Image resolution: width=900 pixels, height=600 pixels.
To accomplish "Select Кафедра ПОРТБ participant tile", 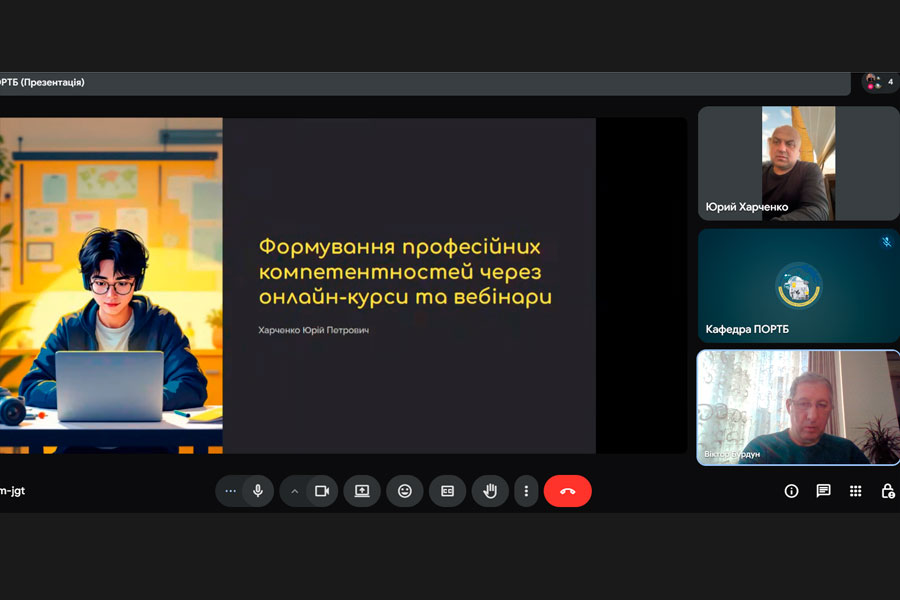I will tap(798, 285).
